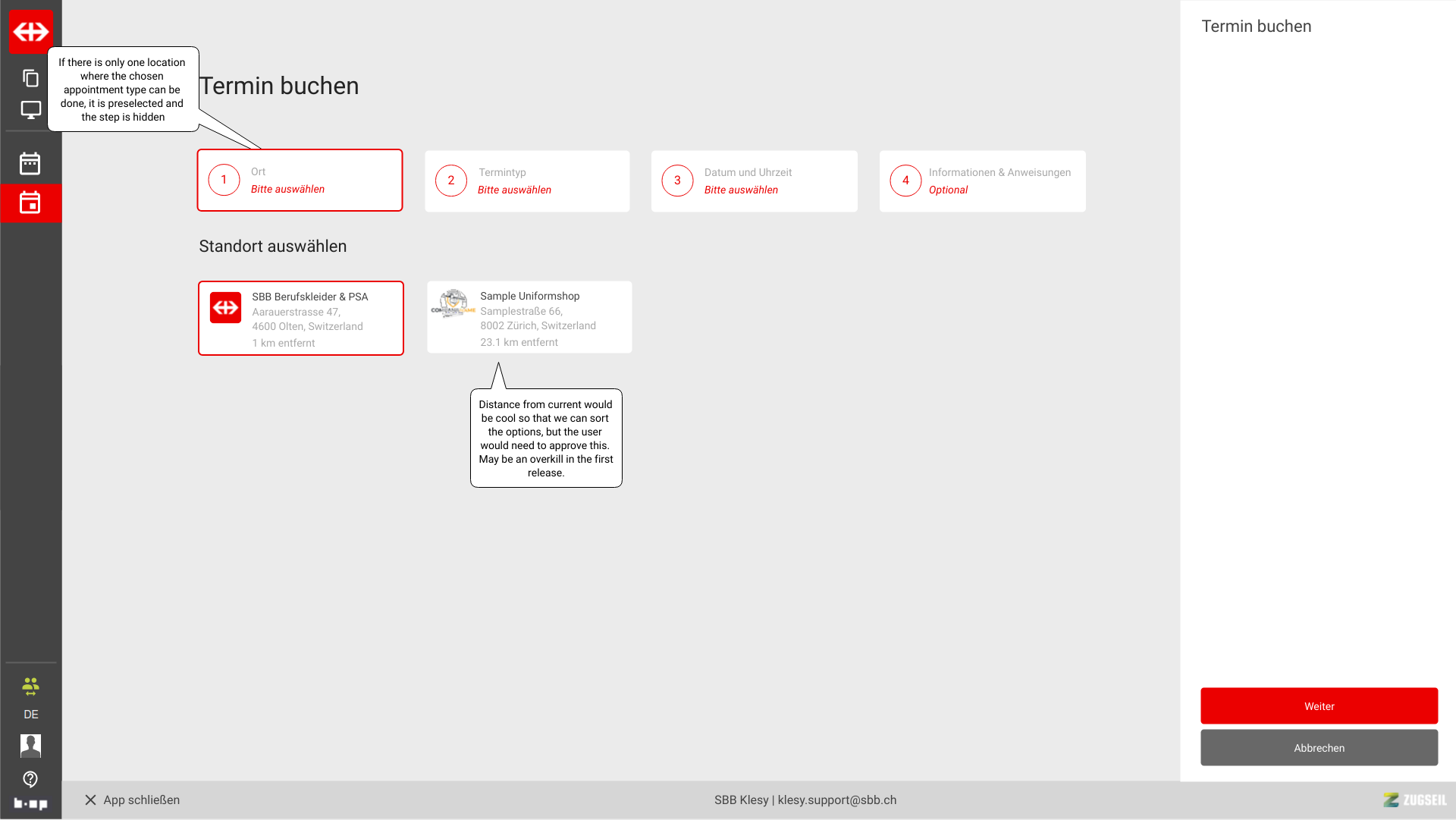
Task: Select the highlighted book appointment icon
Action: click(30, 203)
